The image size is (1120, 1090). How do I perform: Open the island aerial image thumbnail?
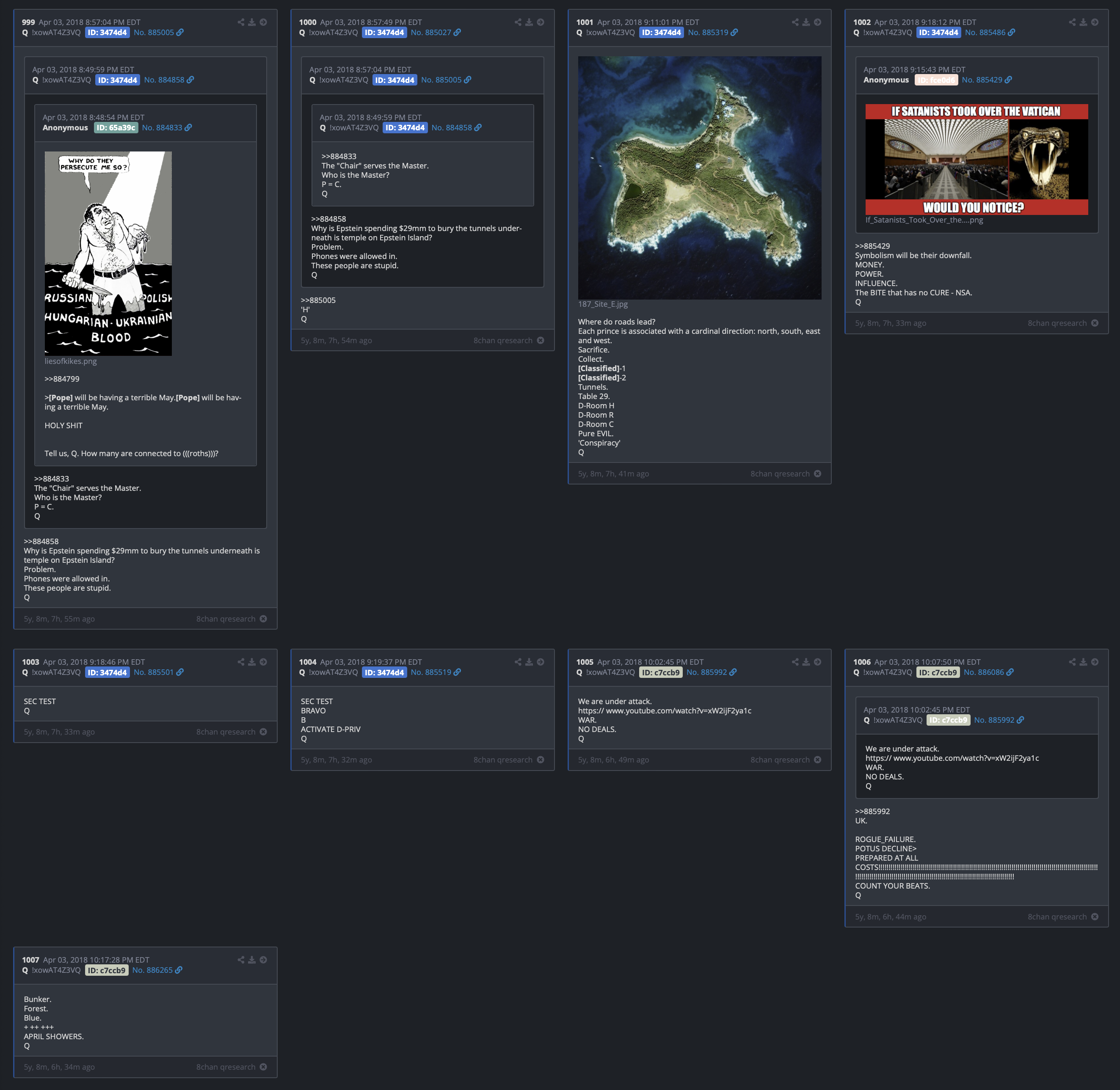(699, 177)
